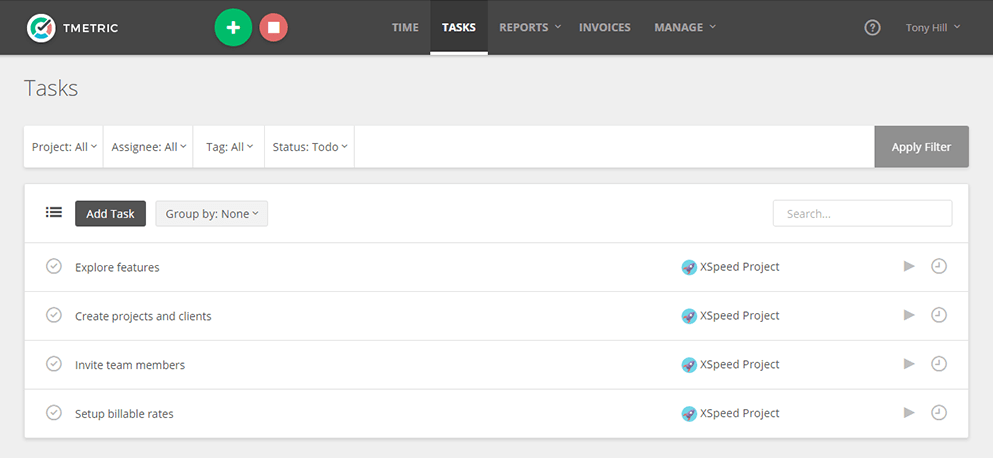993x458 pixels.
Task: Focus the task Search field
Action: point(862,214)
